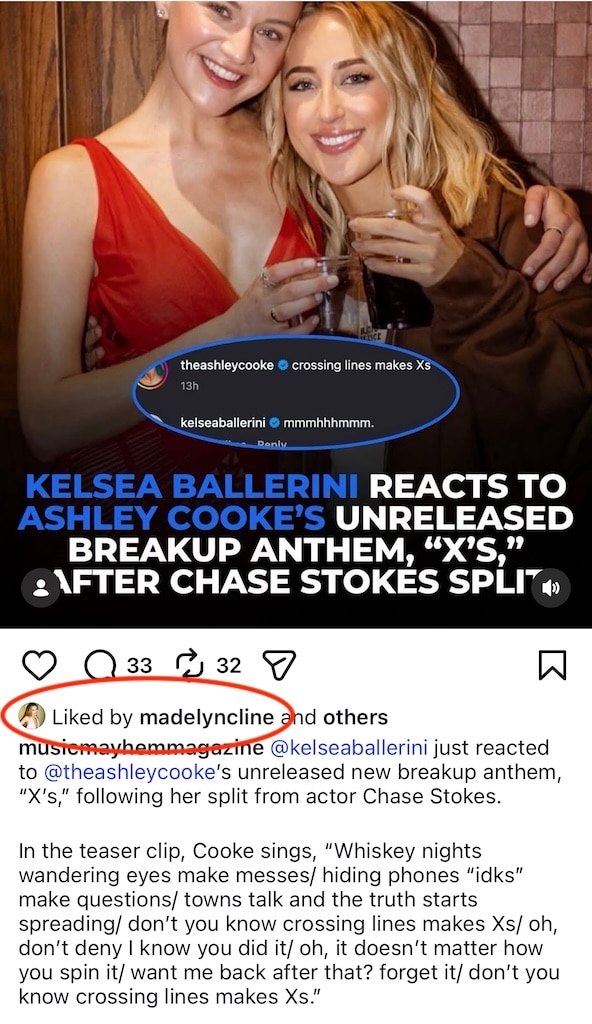Tap kelseaballerini username in overlay reply
The width and height of the screenshot is (592, 1024).
click(x=223, y=423)
